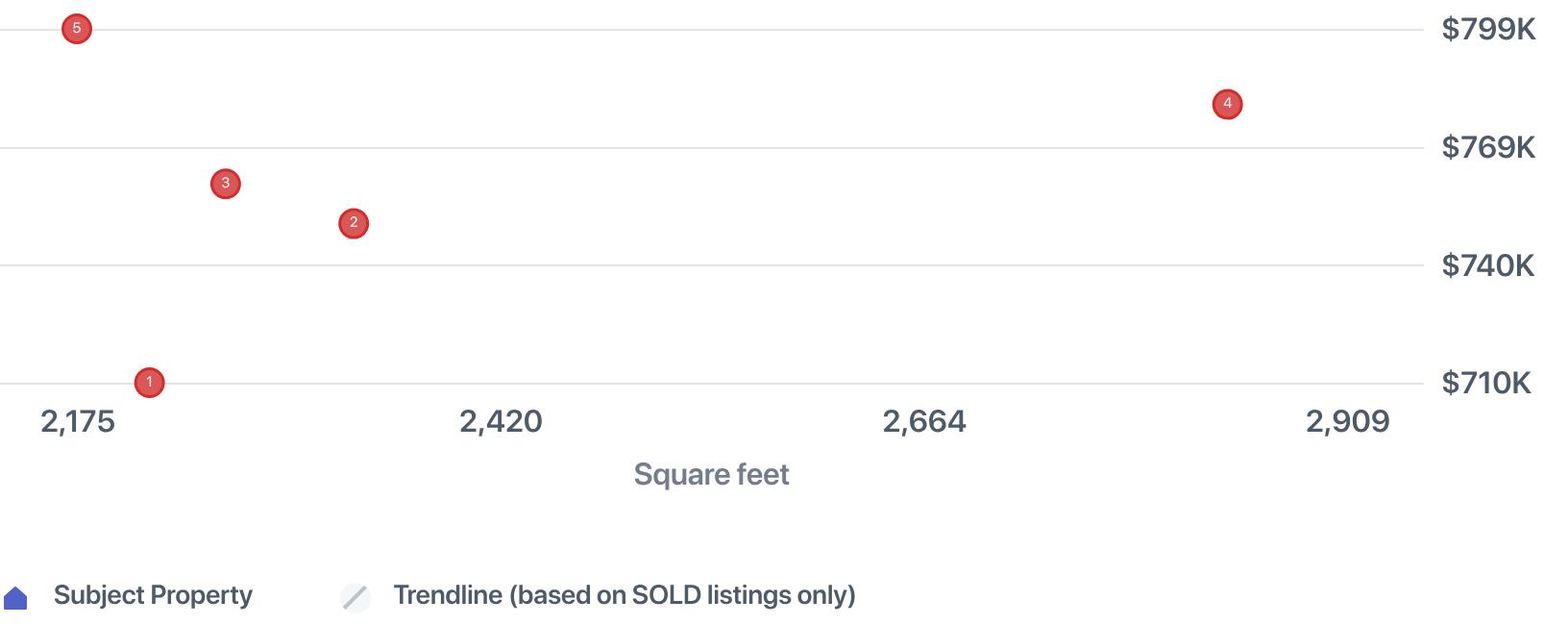Click the 2,175 square feet tick label
The image size is (1568, 625).
[x=78, y=421]
